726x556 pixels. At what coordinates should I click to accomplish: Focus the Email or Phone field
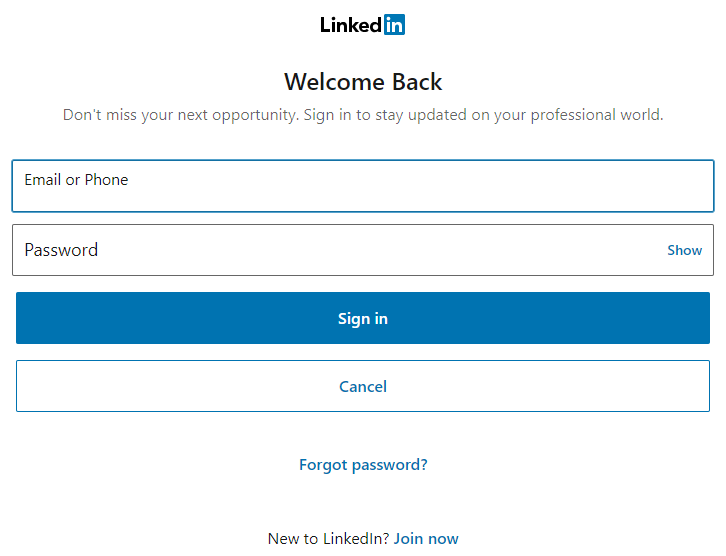tap(363, 186)
